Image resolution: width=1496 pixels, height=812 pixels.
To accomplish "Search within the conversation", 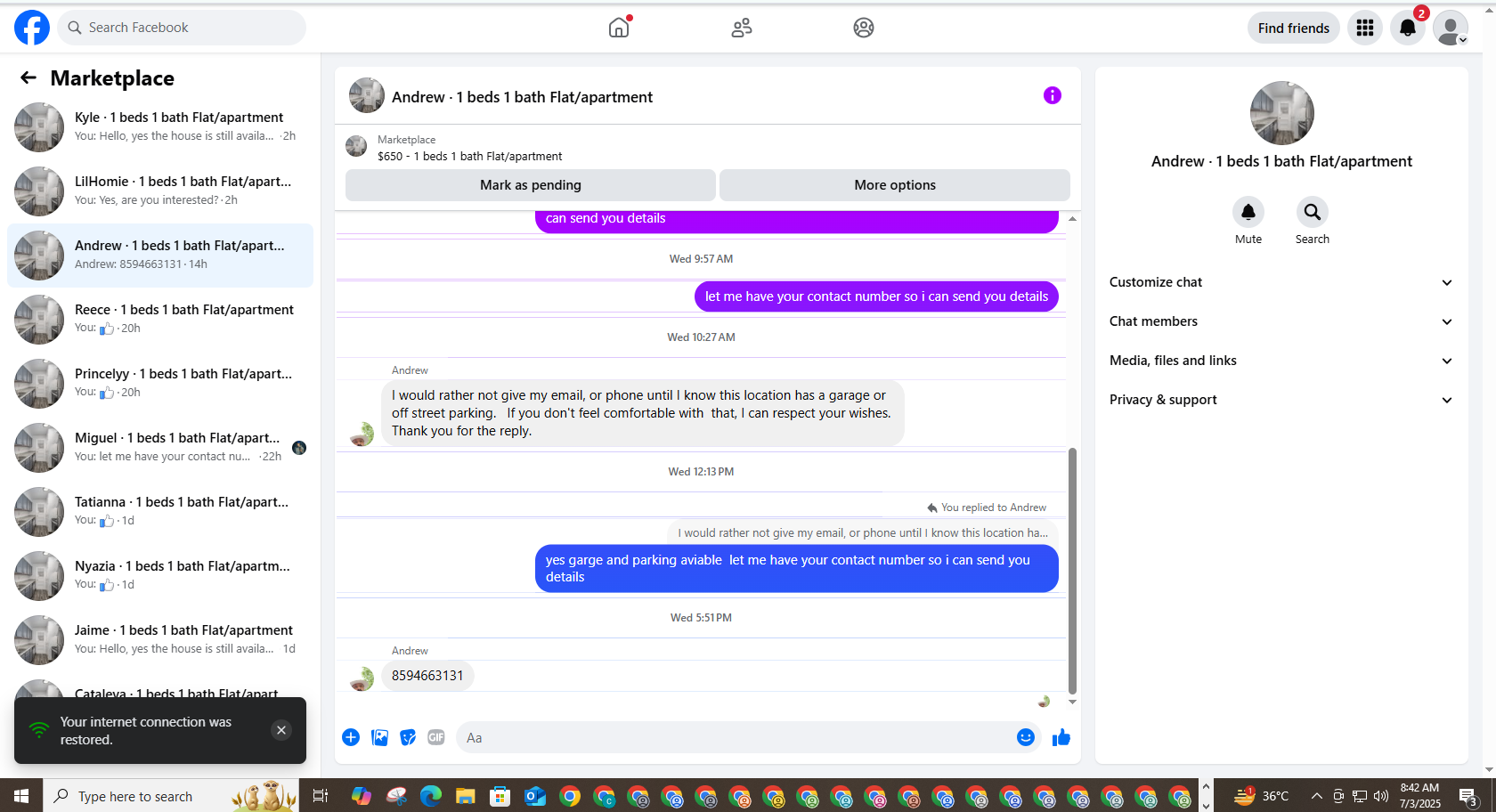I will (x=1313, y=212).
